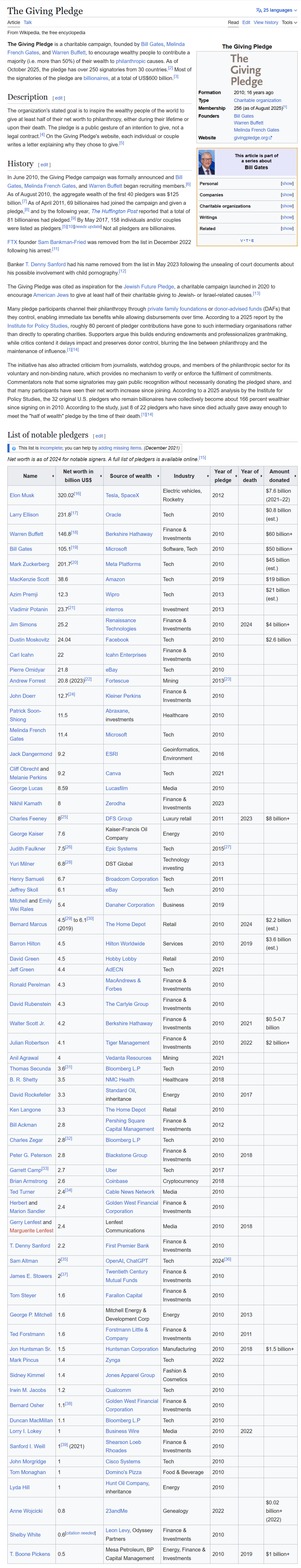Image resolution: width=301 pixels, height=1568 pixels.
Task: Edit the Description section
Action: tap(58, 98)
